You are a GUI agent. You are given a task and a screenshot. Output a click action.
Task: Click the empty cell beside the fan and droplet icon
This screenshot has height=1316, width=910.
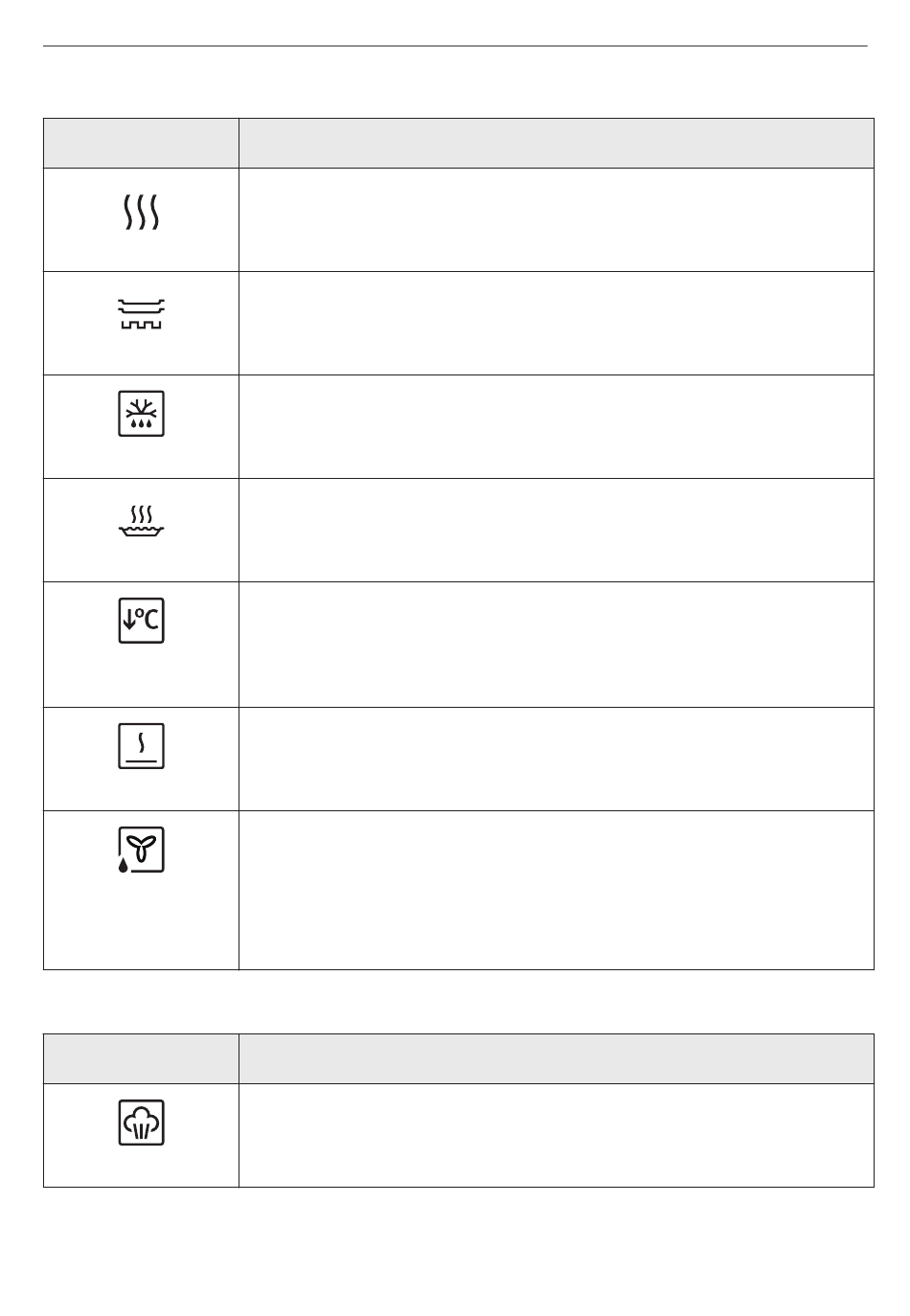point(557,891)
